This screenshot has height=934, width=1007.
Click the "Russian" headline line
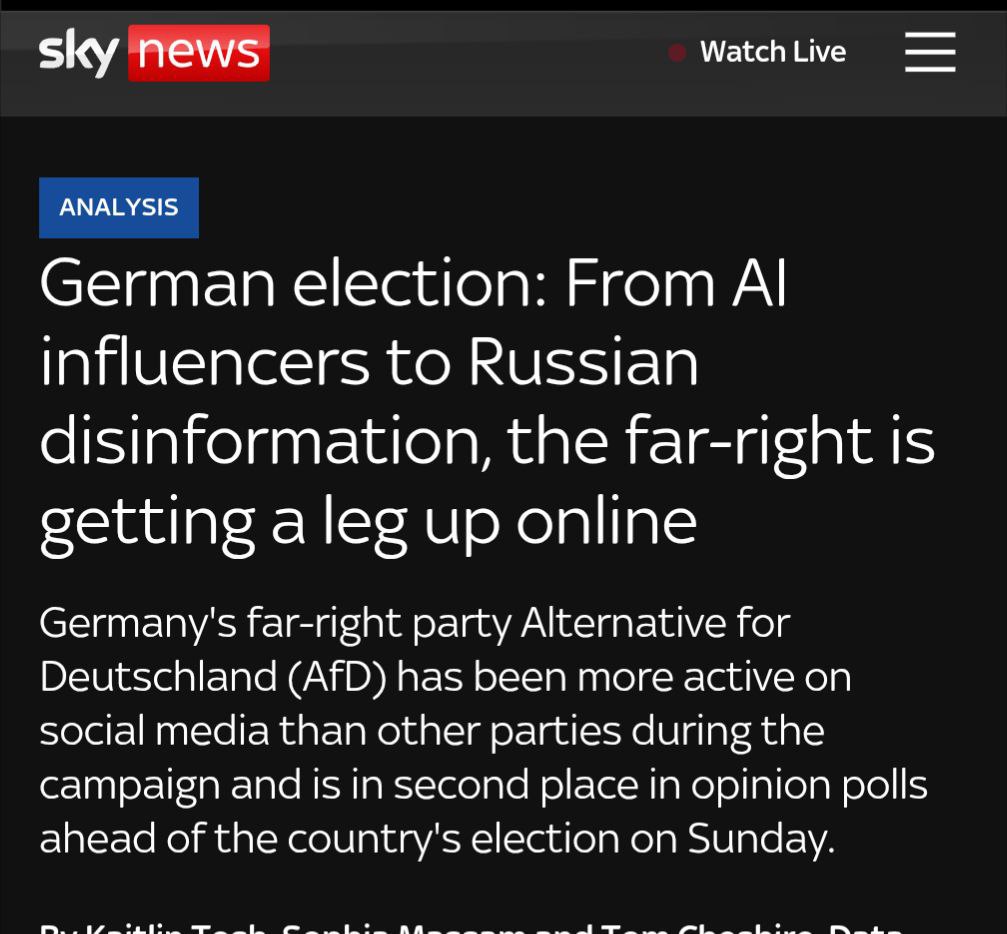coord(369,363)
